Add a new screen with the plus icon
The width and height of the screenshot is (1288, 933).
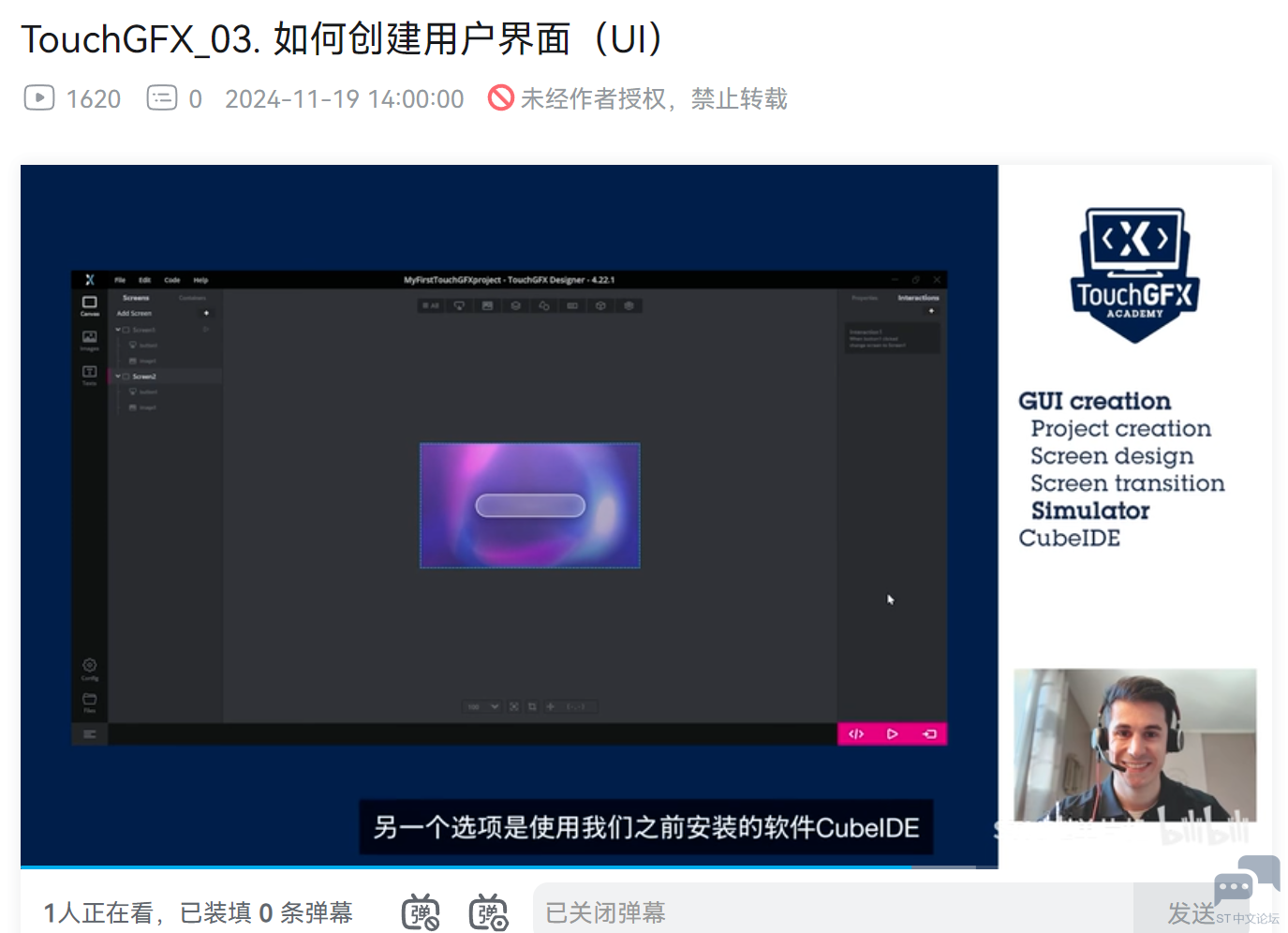(x=206, y=314)
